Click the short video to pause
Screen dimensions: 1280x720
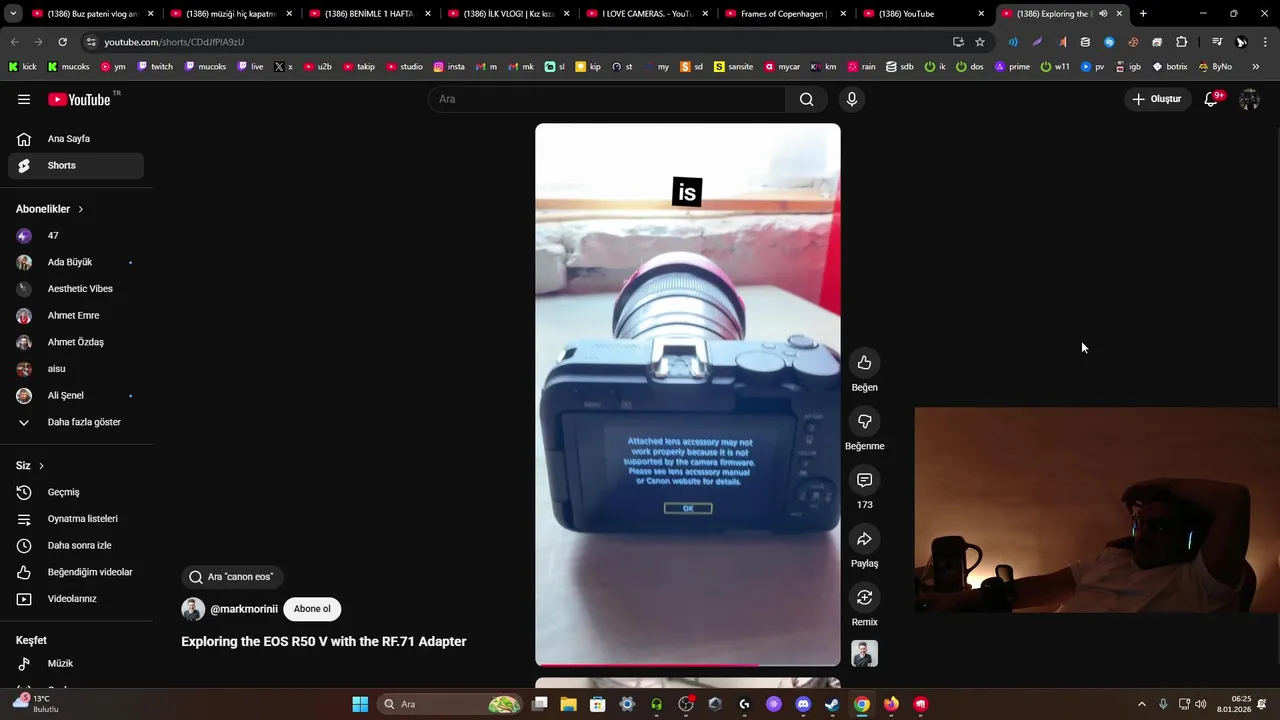688,394
